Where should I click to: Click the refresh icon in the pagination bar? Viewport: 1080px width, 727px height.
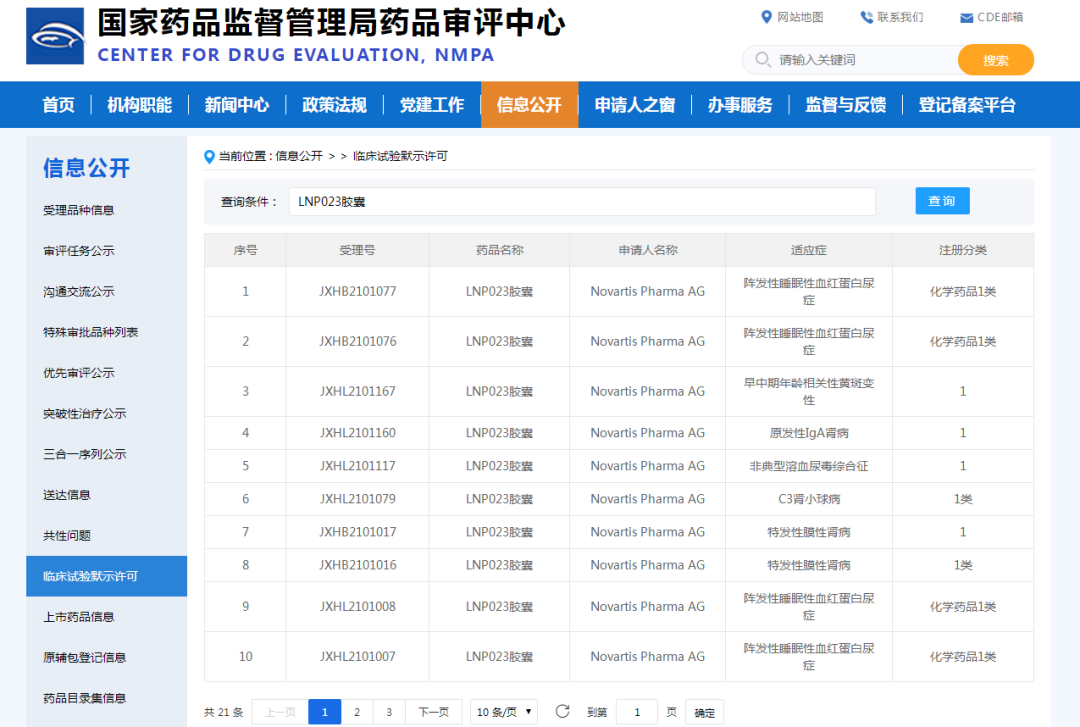562,711
